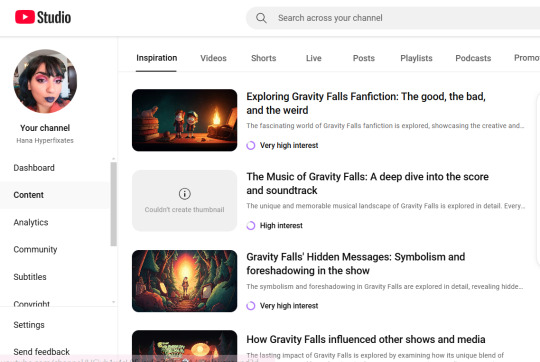Click the Hana Hyperfixates channel name
540x362 pixels.
[x=45, y=141]
